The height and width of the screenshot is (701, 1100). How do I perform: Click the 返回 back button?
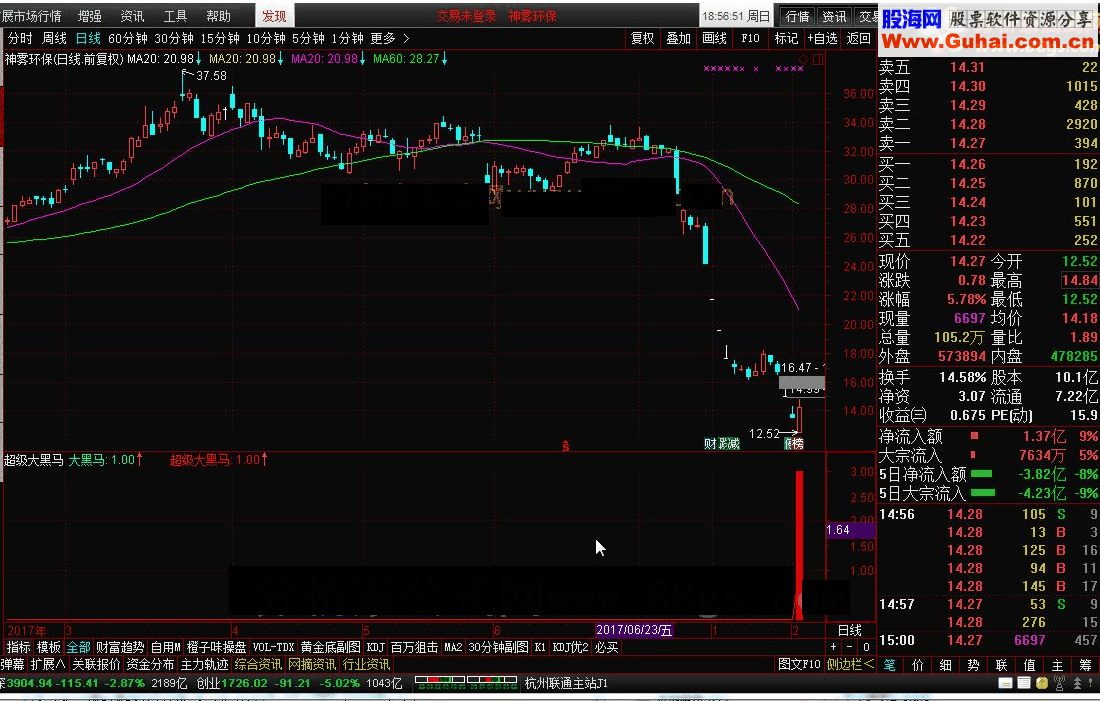(859, 39)
